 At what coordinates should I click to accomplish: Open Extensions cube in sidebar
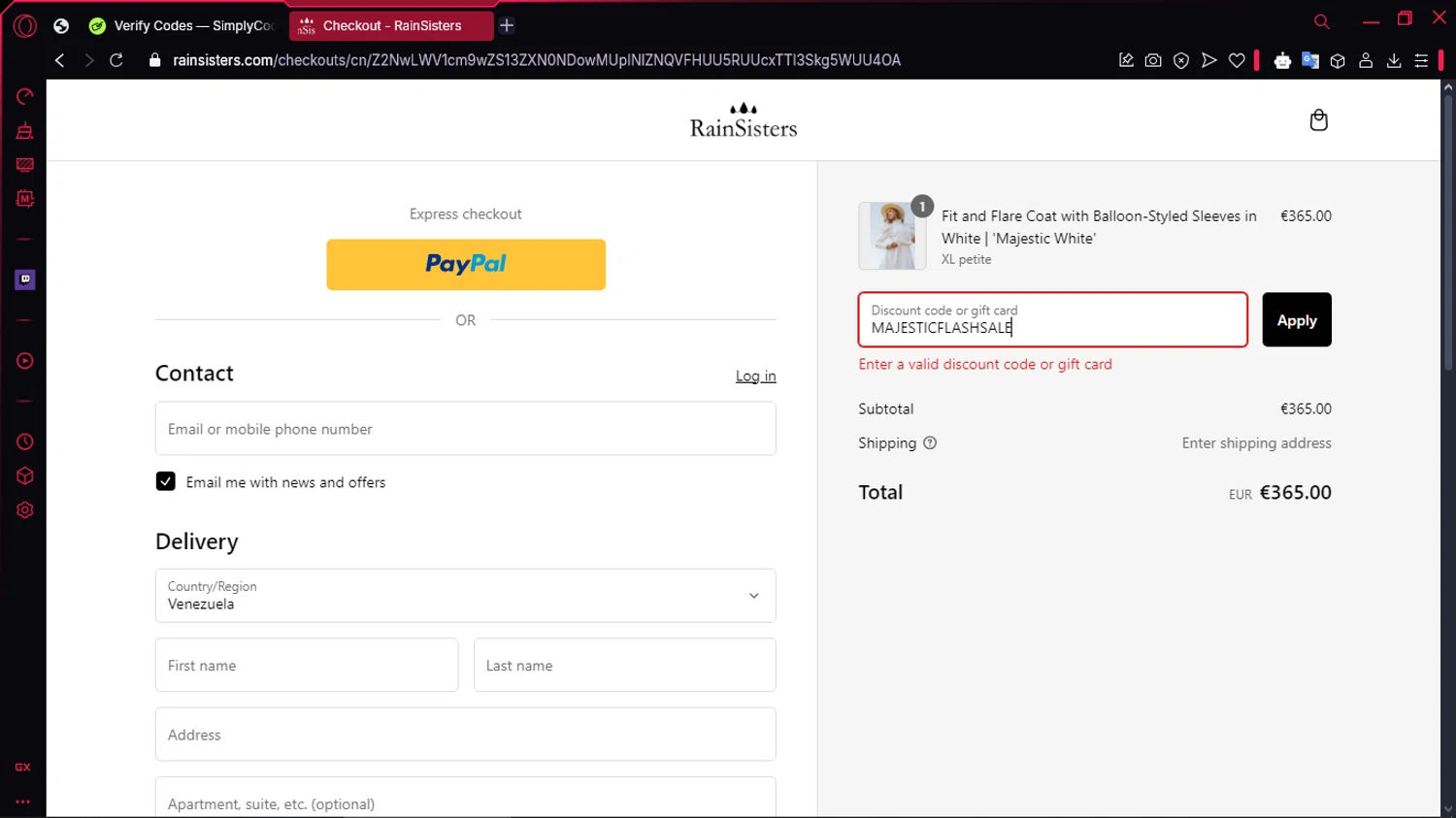[25, 476]
